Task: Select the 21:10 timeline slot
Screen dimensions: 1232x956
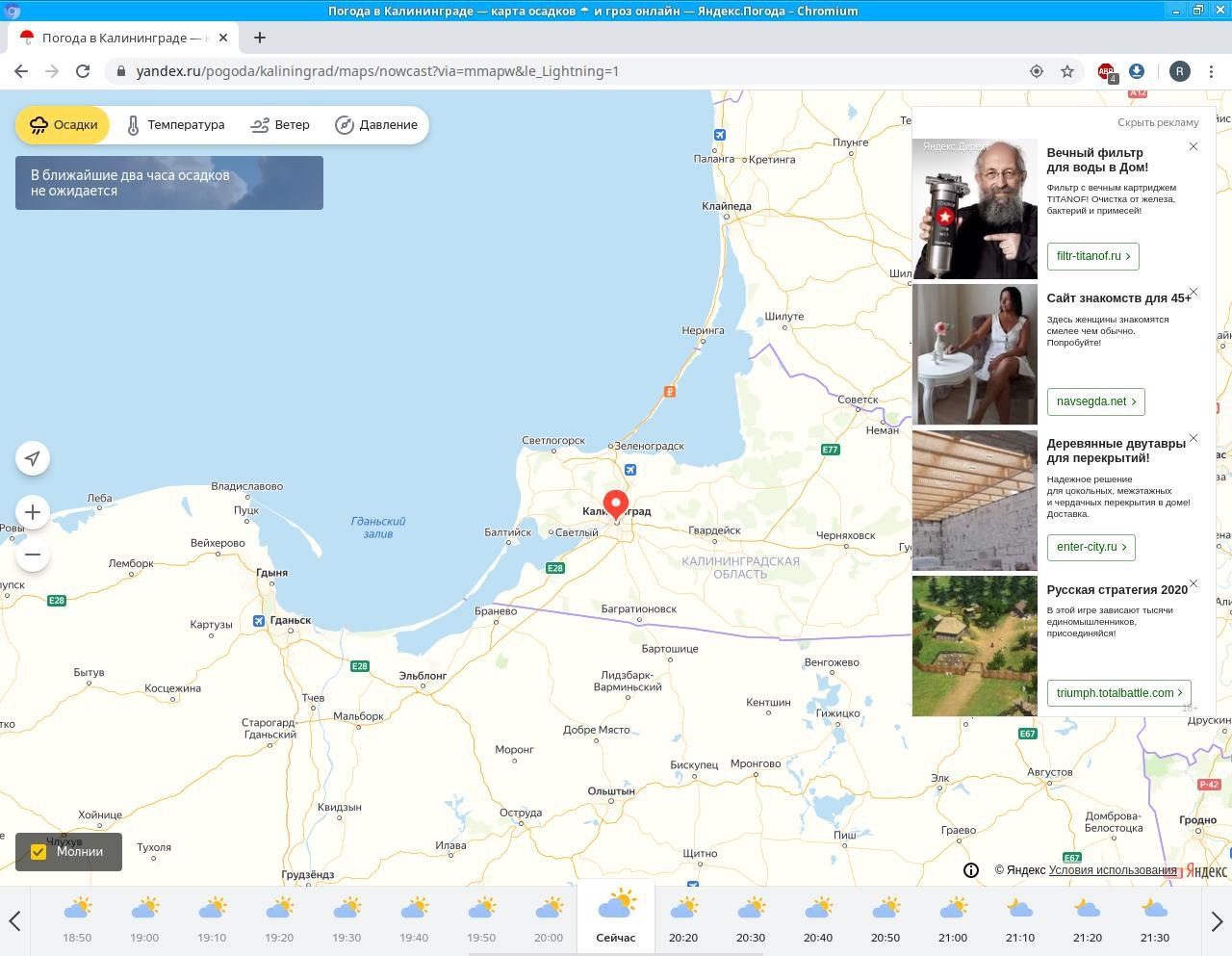Action: pos(1020,920)
